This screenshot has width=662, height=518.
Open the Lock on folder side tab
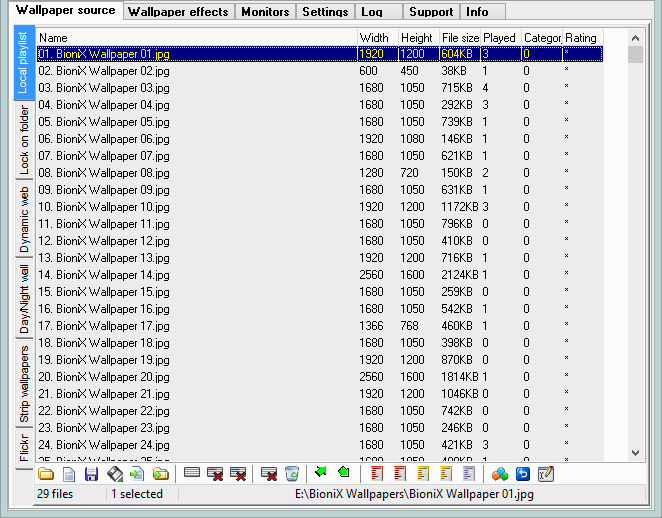click(24, 140)
